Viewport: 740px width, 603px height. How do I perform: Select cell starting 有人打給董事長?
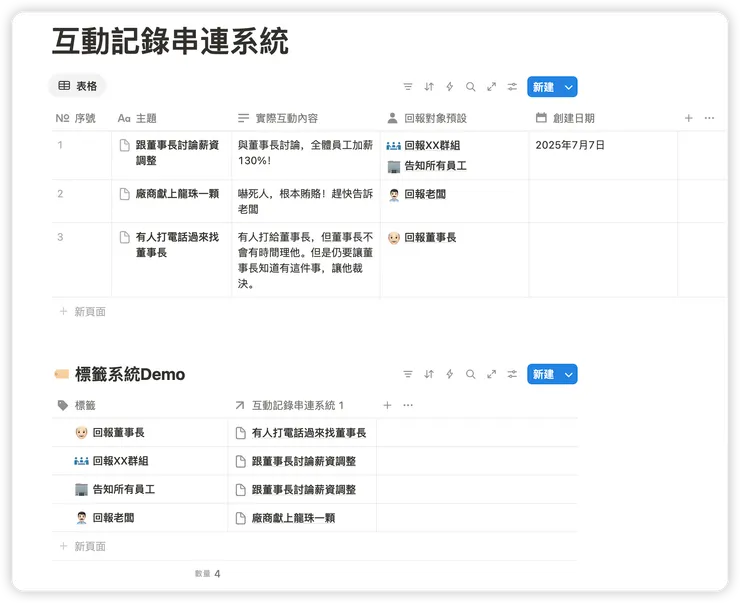point(306,260)
